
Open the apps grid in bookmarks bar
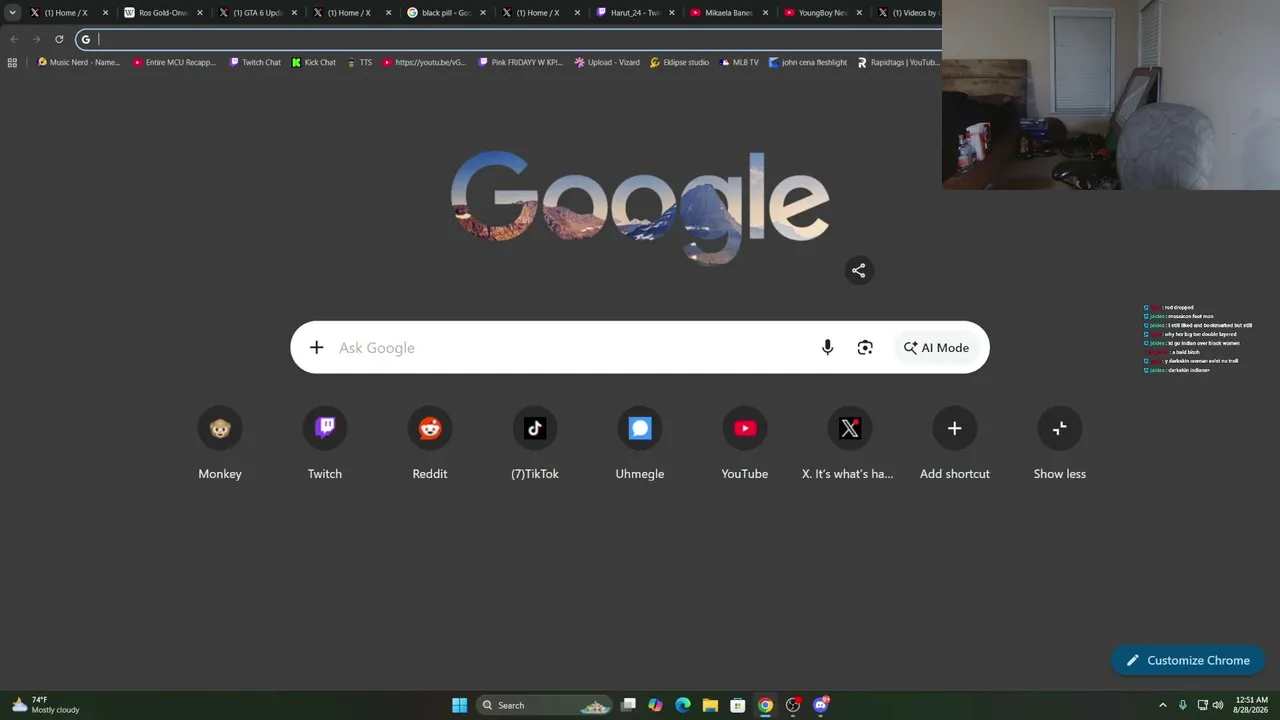(12, 62)
